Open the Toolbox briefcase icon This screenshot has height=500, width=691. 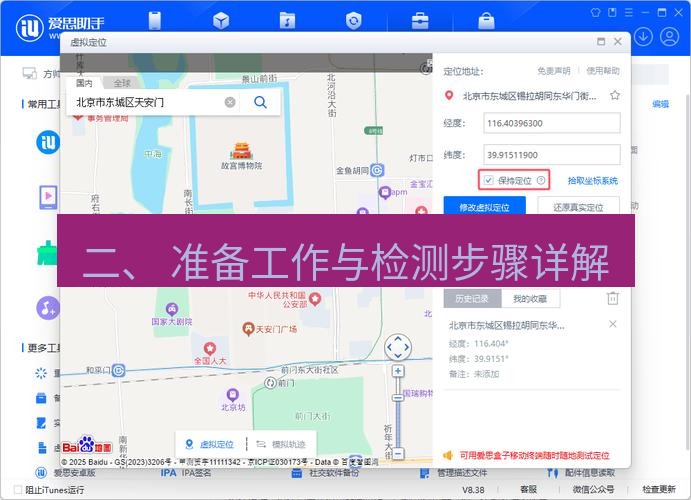(420, 21)
